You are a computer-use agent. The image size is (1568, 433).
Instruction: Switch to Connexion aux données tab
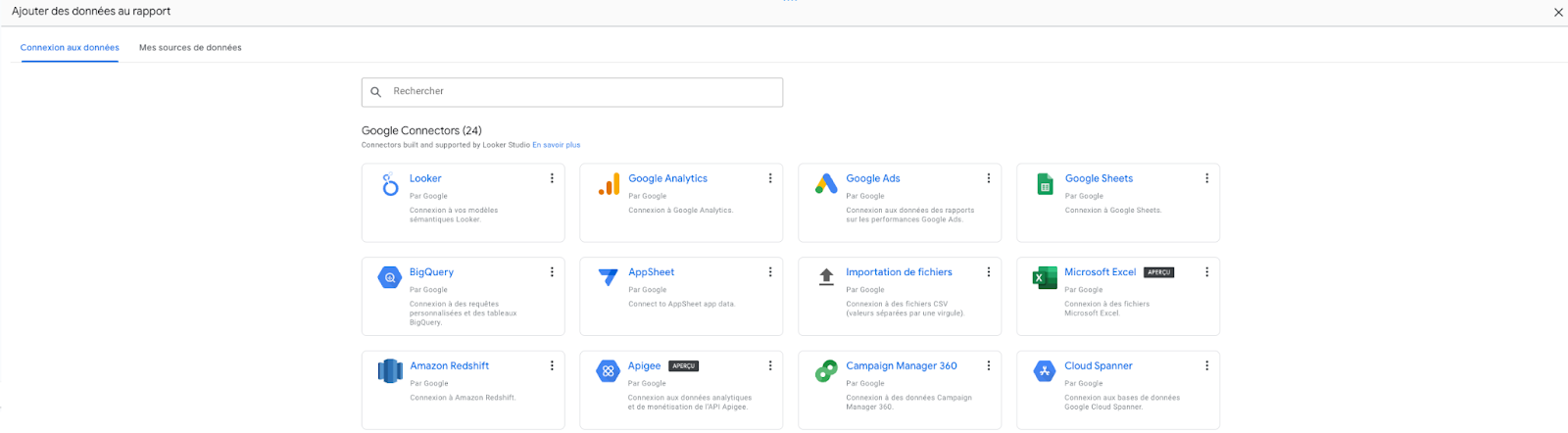pos(70,47)
